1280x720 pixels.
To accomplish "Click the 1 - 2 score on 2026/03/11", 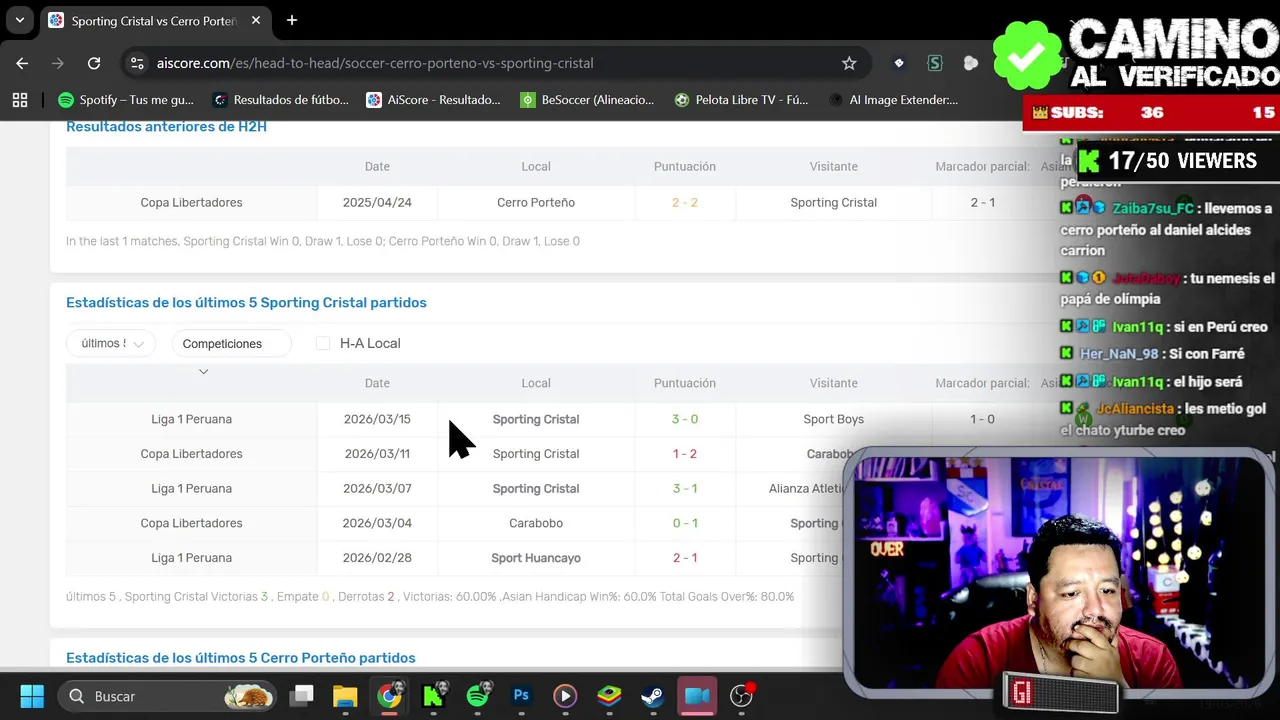I will pos(685,454).
